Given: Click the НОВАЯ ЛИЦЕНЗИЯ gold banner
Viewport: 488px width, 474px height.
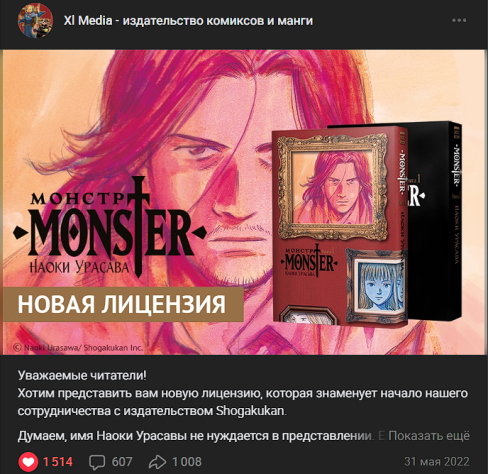Looking at the screenshot, I should tap(123, 304).
